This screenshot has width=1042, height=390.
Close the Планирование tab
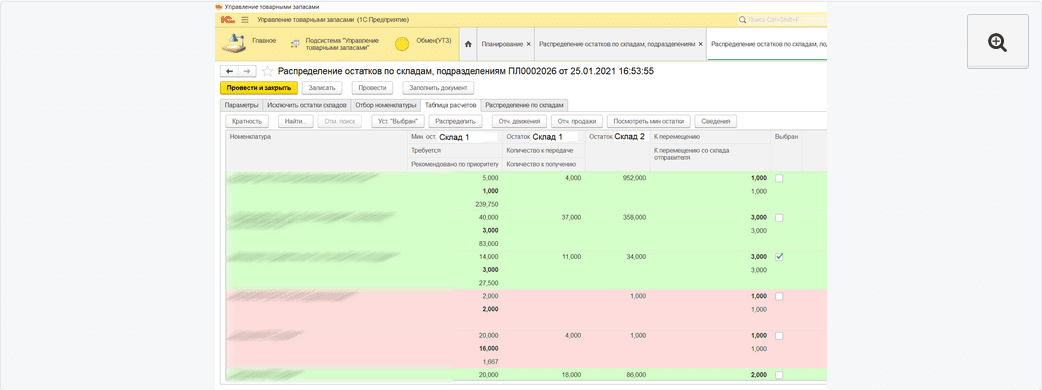coord(528,44)
